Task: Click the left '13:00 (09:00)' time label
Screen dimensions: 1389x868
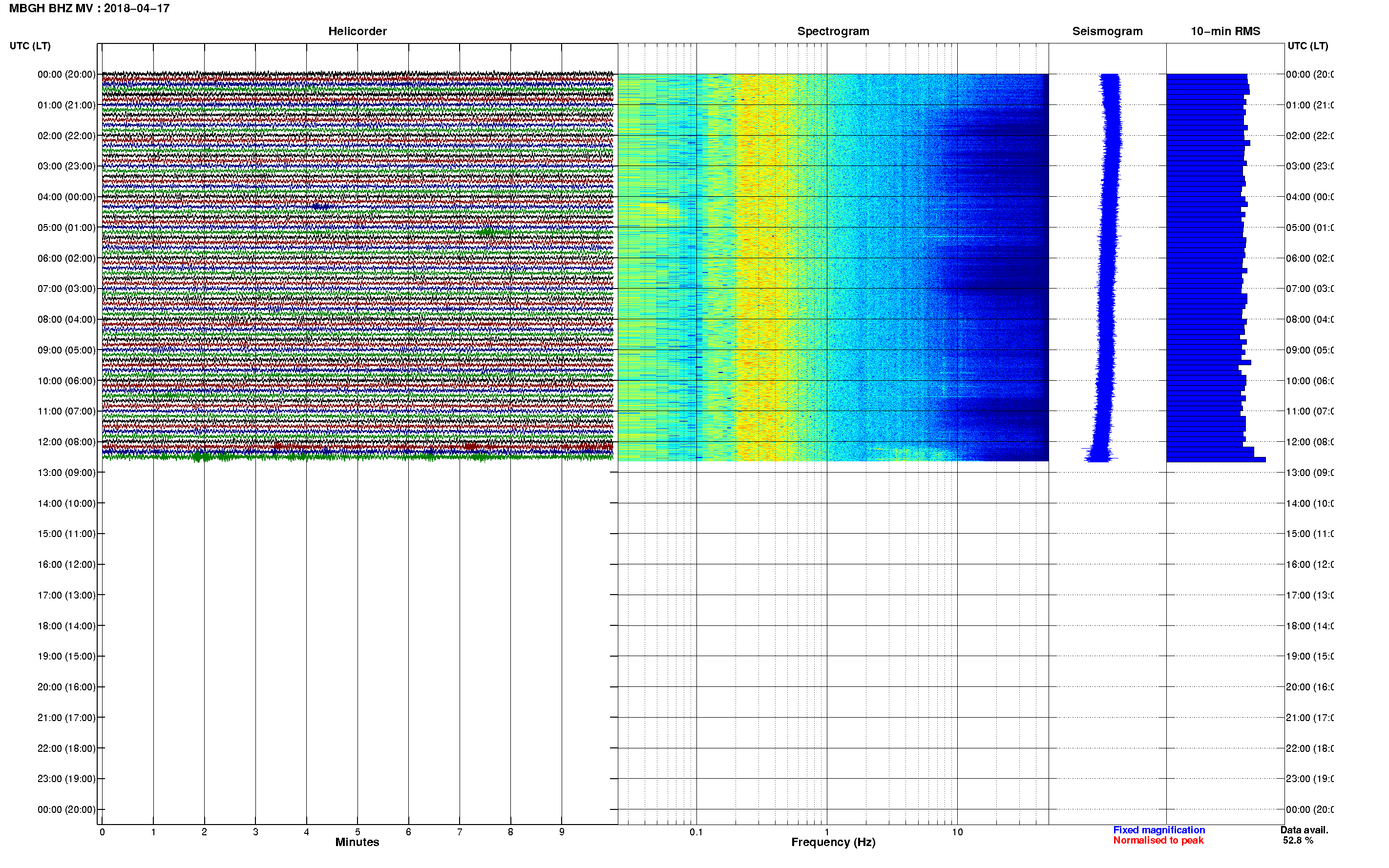Action: click(x=66, y=473)
